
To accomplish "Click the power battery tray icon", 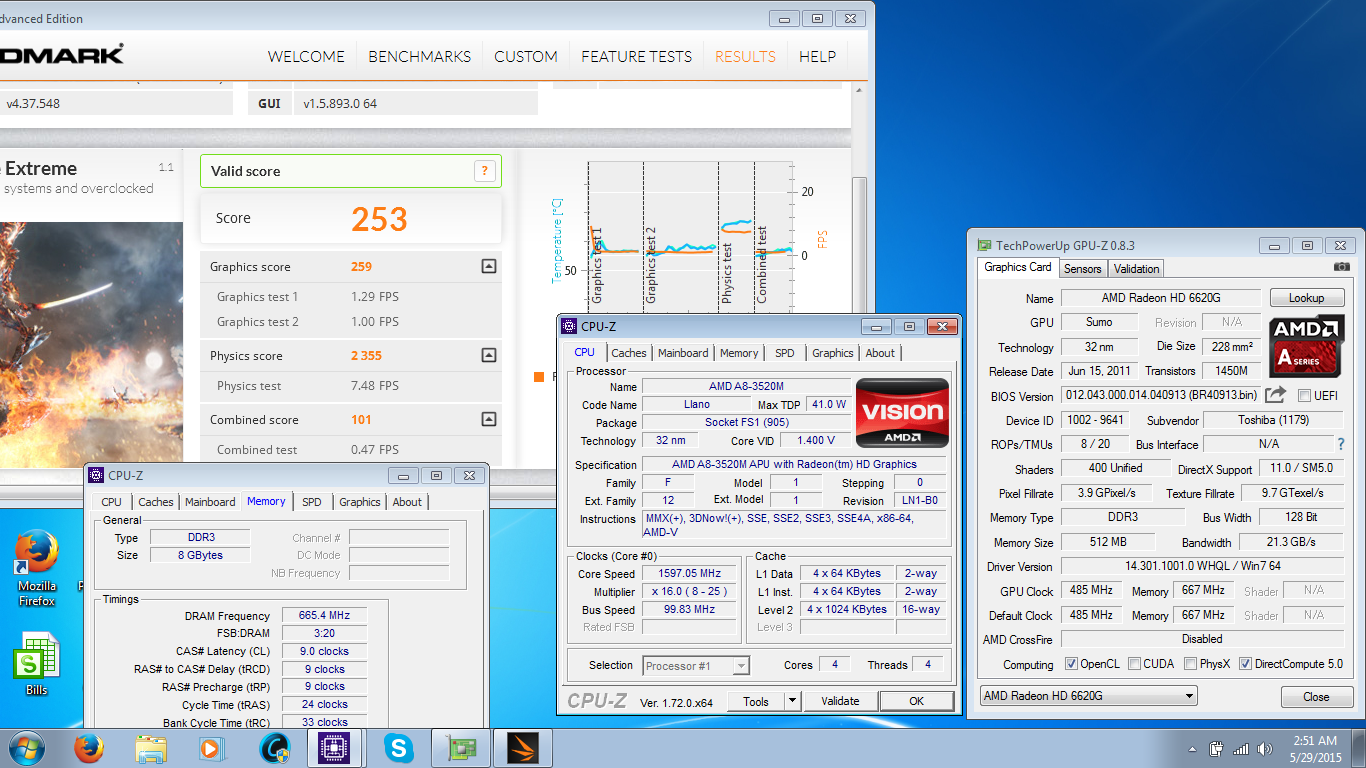I will pyautogui.click(x=1217, y=749).
